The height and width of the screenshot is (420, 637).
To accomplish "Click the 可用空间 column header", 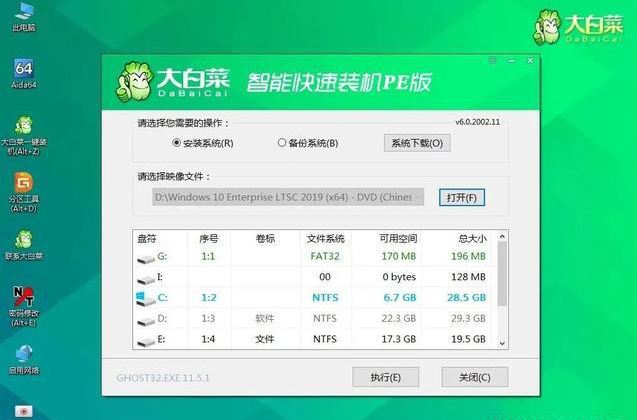I will coord(396,239).
